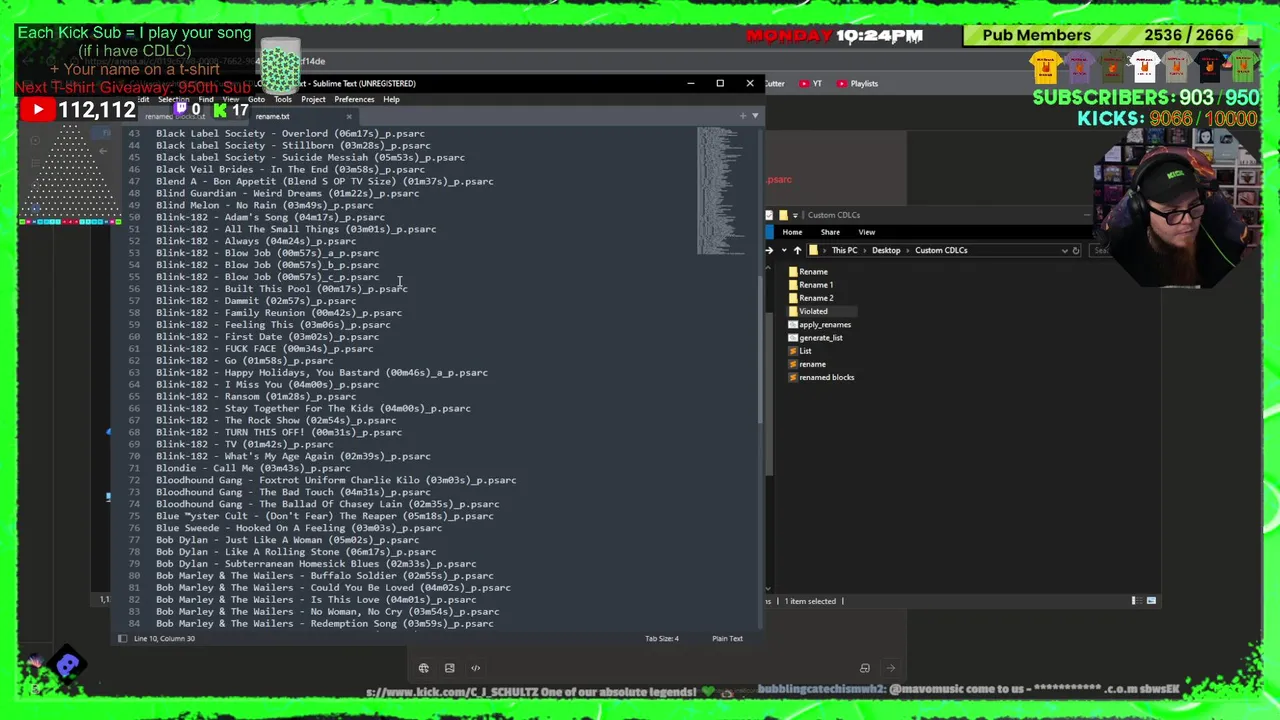
Task: Open the tab list dropdown arrow
Action: coord(755,116)
